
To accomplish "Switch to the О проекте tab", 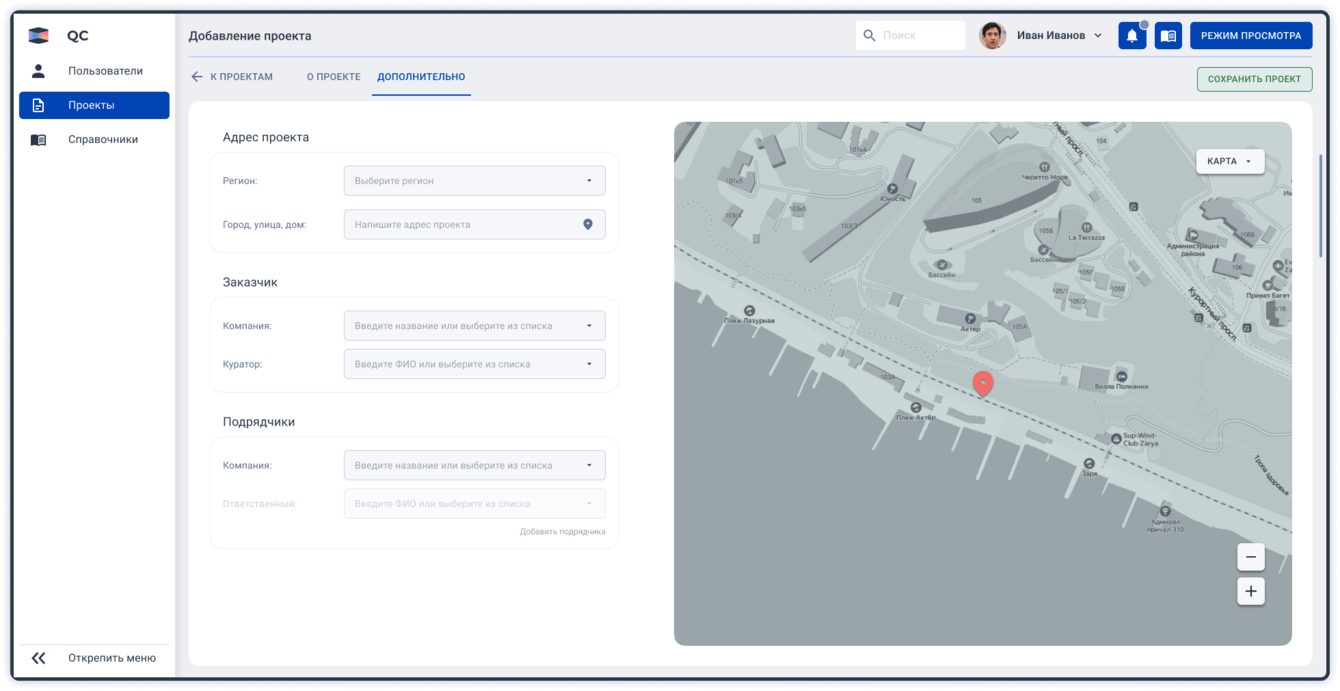I will click(x=333, y=77).
